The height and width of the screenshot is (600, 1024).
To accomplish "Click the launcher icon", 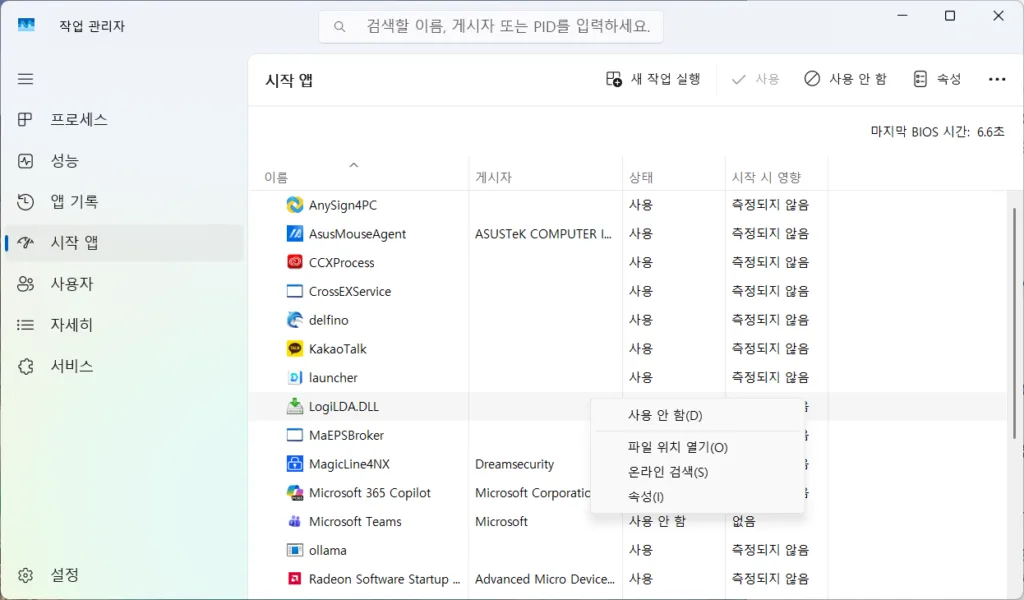I will pyautogui.click(x=295, y=377).
